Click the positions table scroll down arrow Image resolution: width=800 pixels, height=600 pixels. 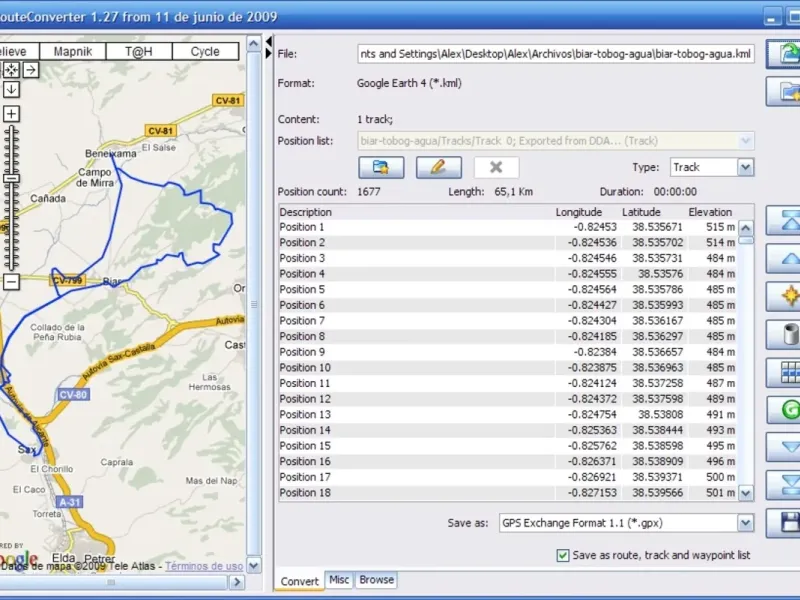746,493
